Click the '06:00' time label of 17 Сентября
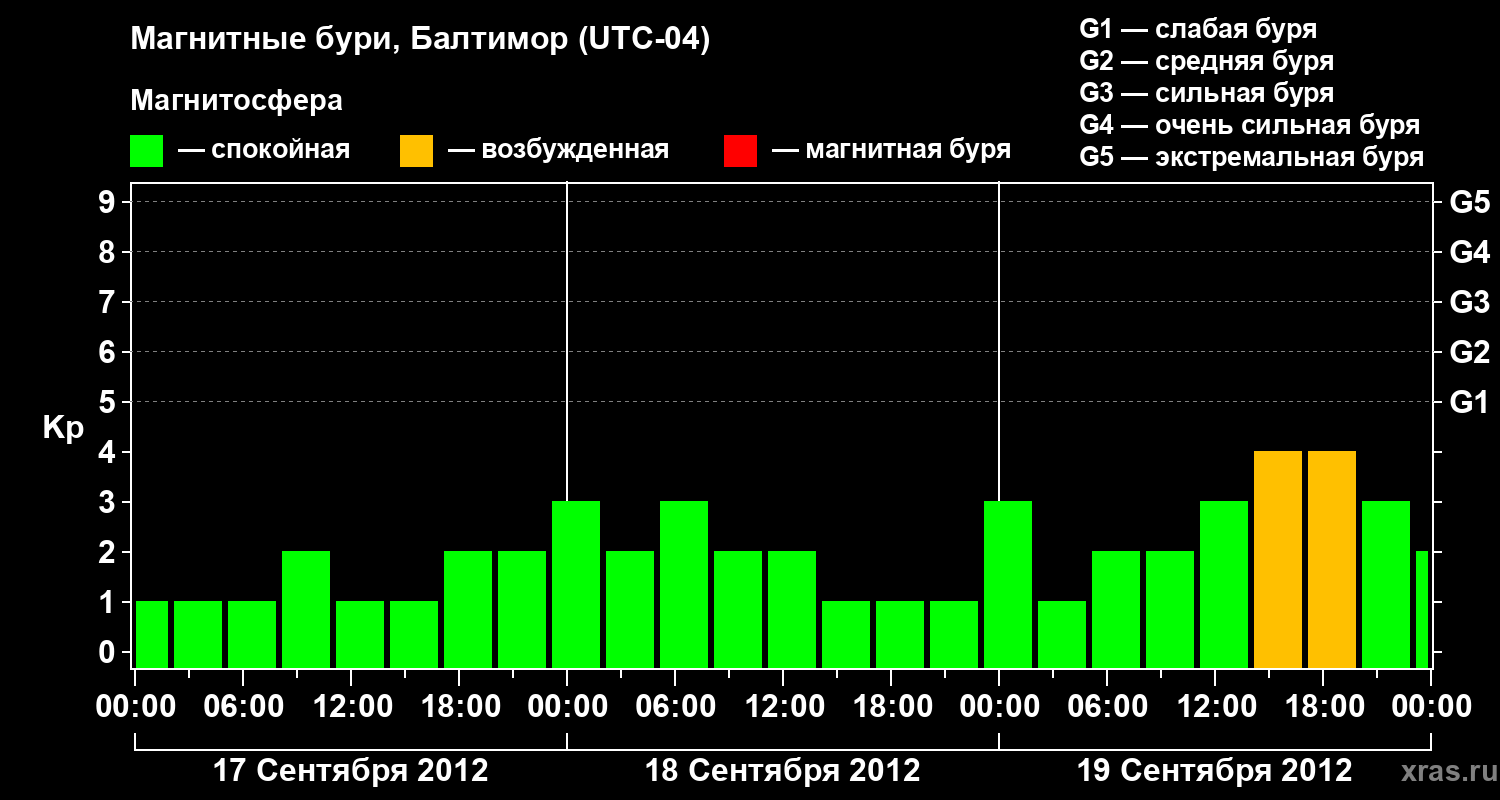The width and height of the screenshot is (1500, 800). tap(242, 707)
